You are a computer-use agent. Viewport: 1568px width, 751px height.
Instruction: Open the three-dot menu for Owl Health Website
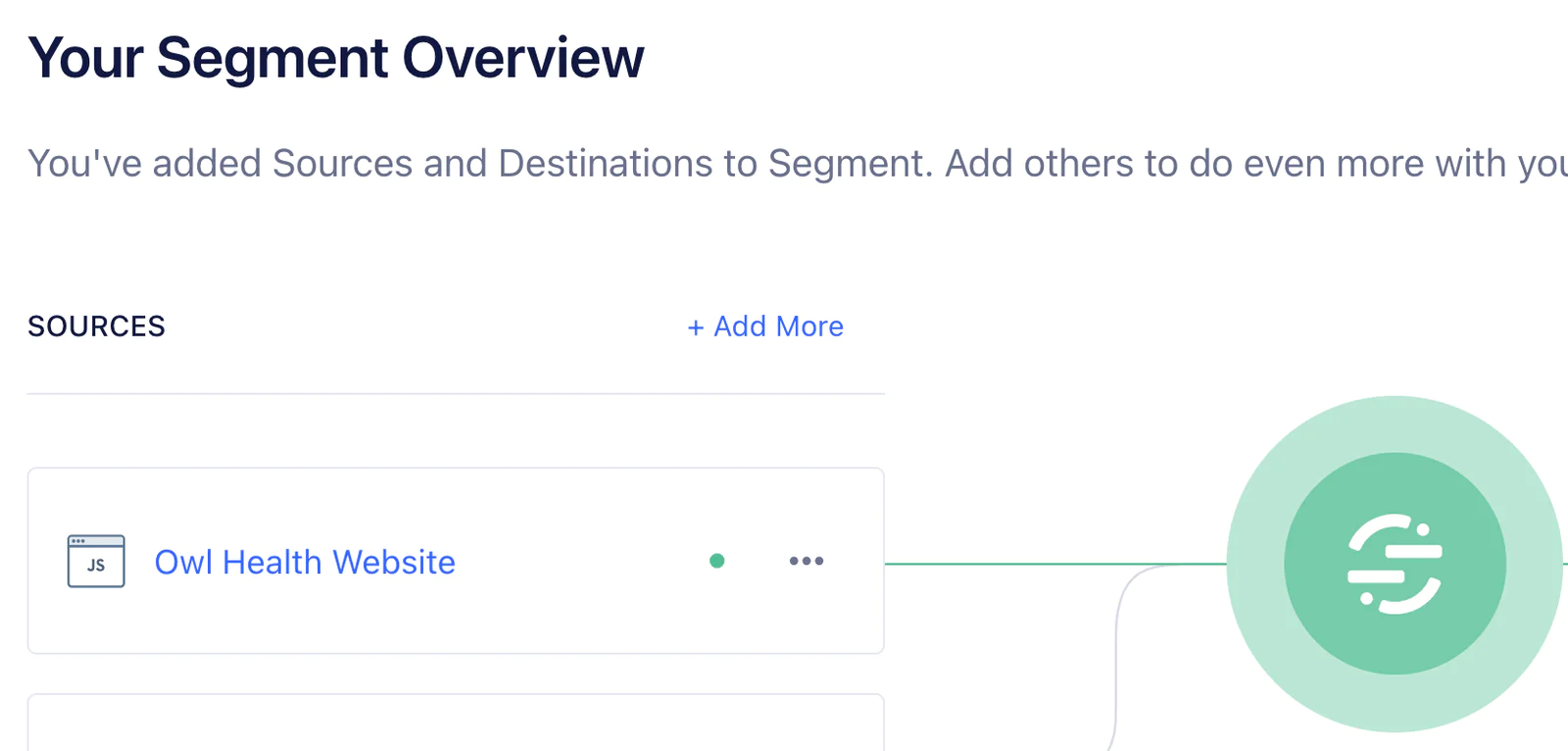point(807,561)
